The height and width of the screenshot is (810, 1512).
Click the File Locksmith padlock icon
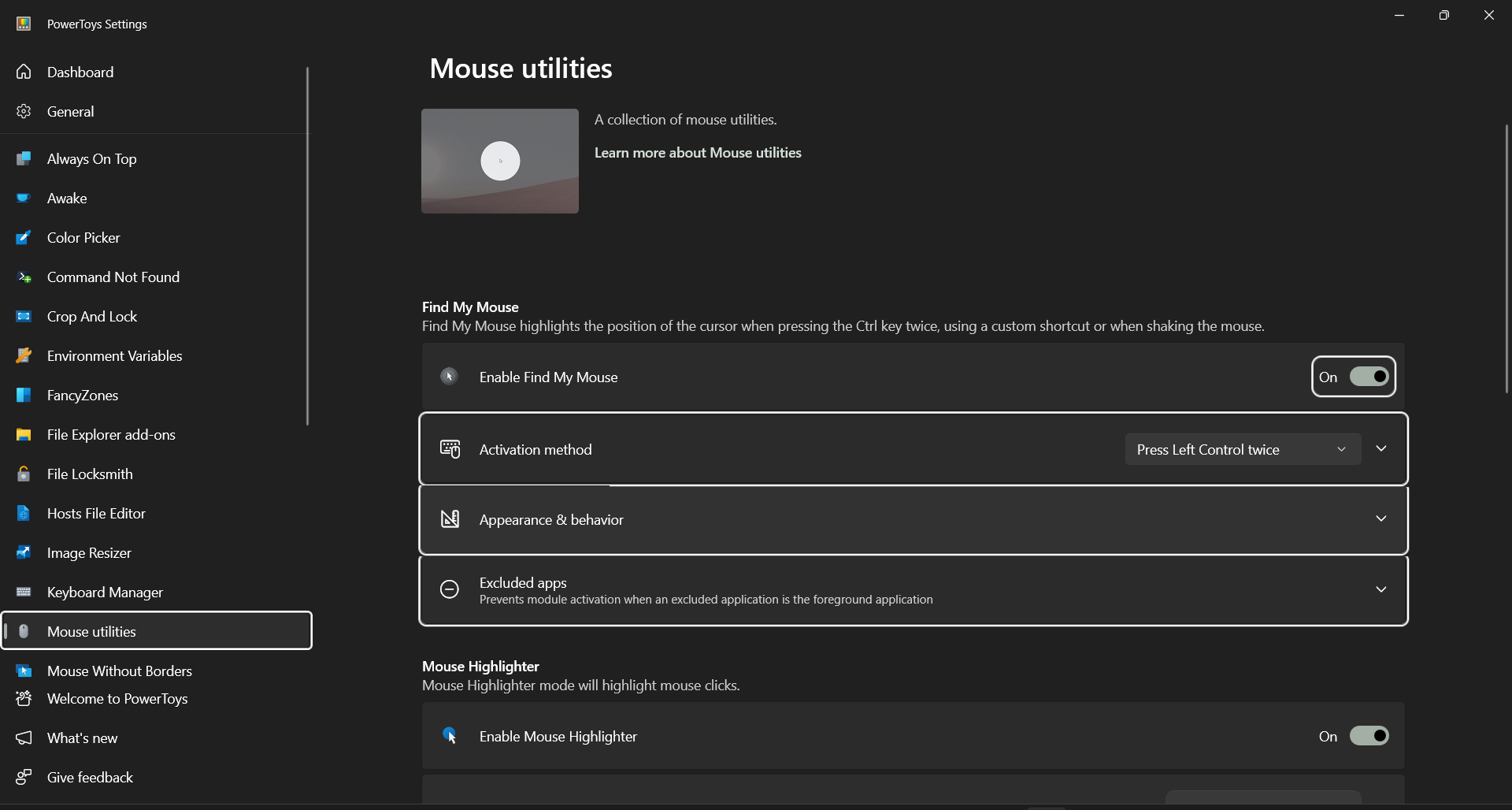pos(24,474)
